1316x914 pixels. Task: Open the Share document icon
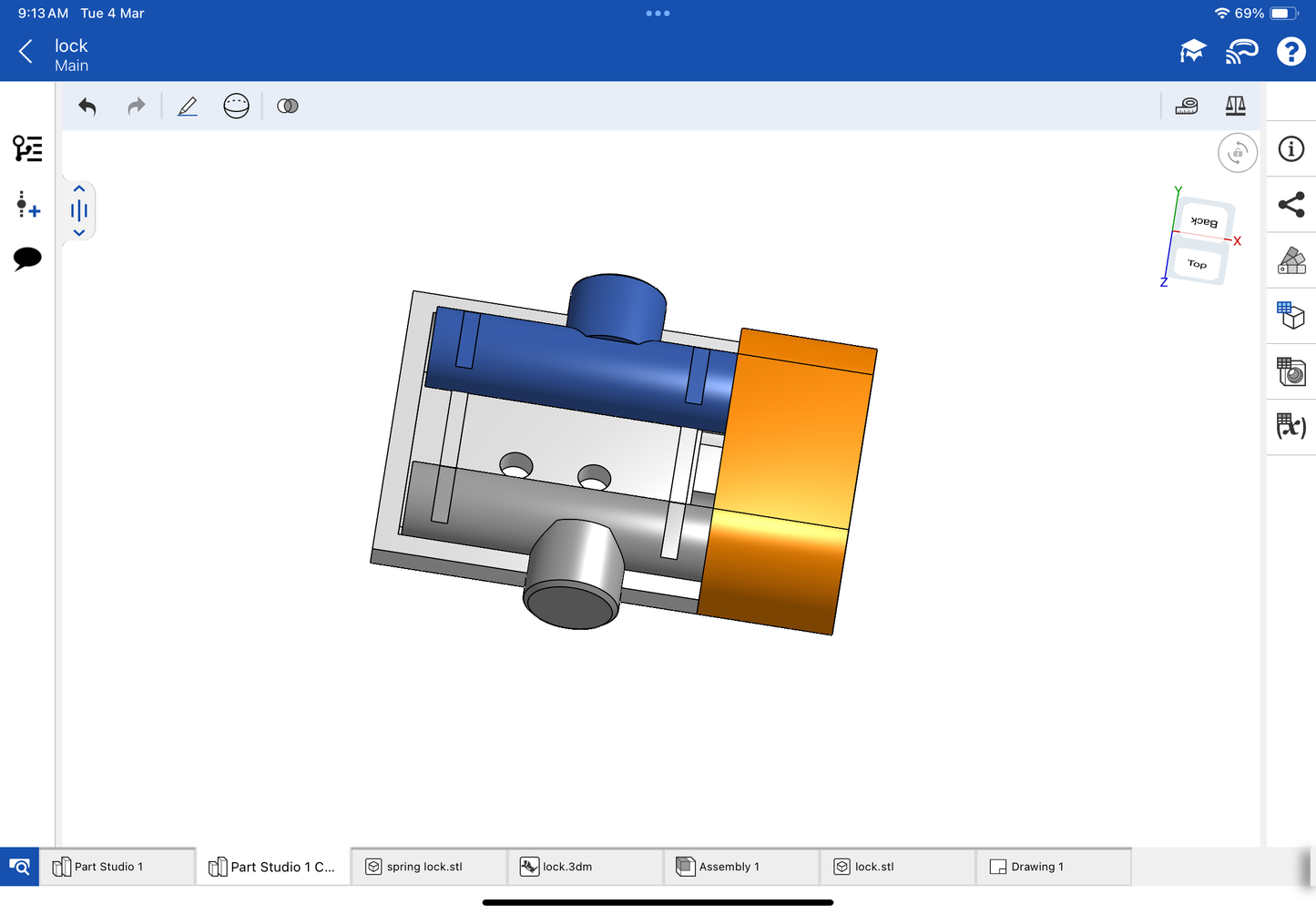click(x=1290, y=205)
